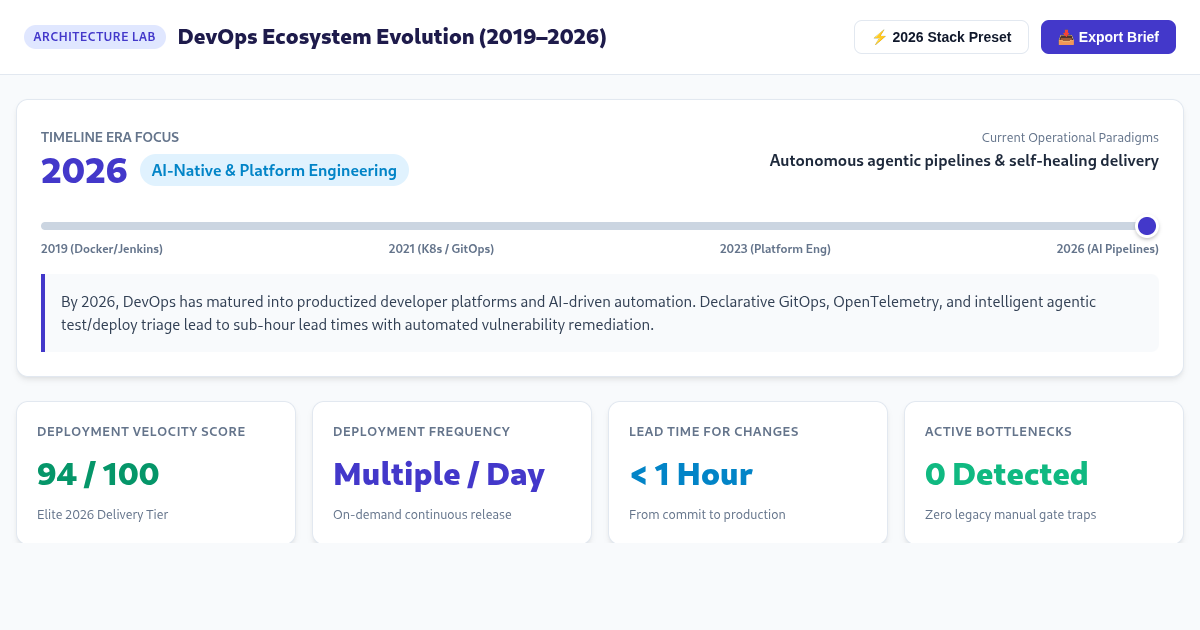This screenshot has width=1200, height=630.
Task: Click the < 1 Hour lead time value
Action: tap(691, 473)
